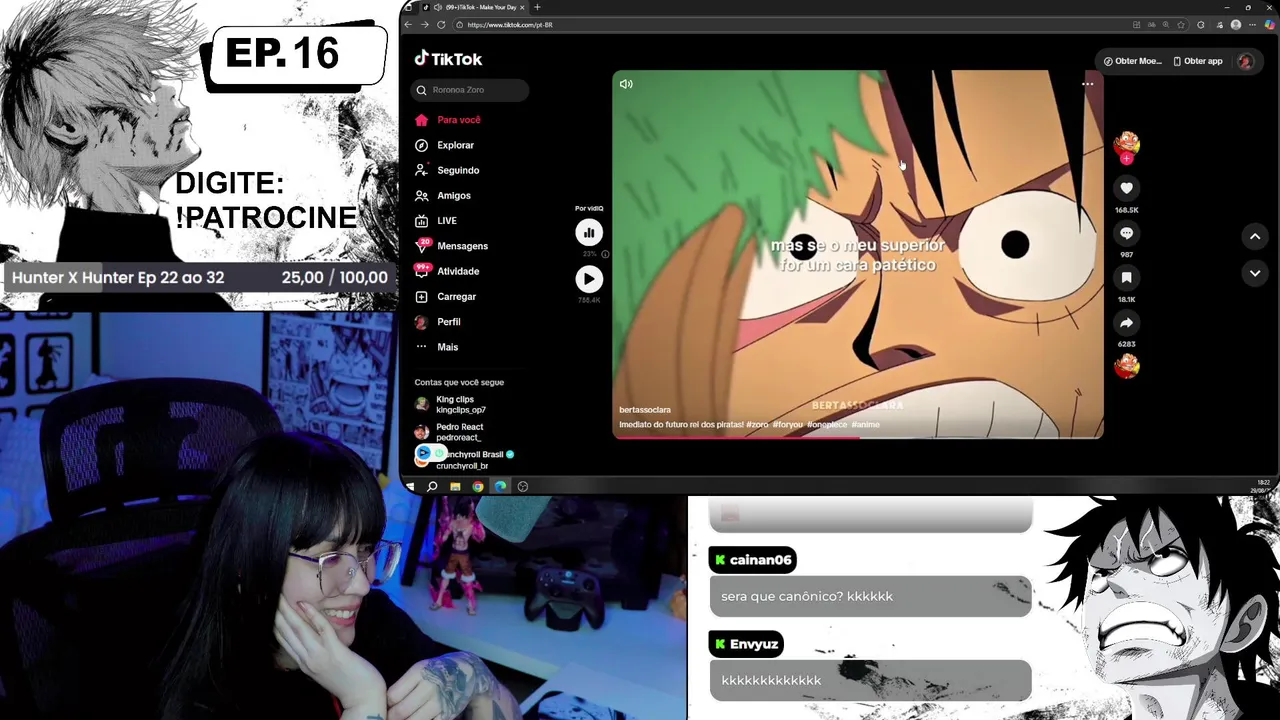Open the Seguindo feed
The height and width of the screenshot is (720, 1280).
tap(458, 170)
